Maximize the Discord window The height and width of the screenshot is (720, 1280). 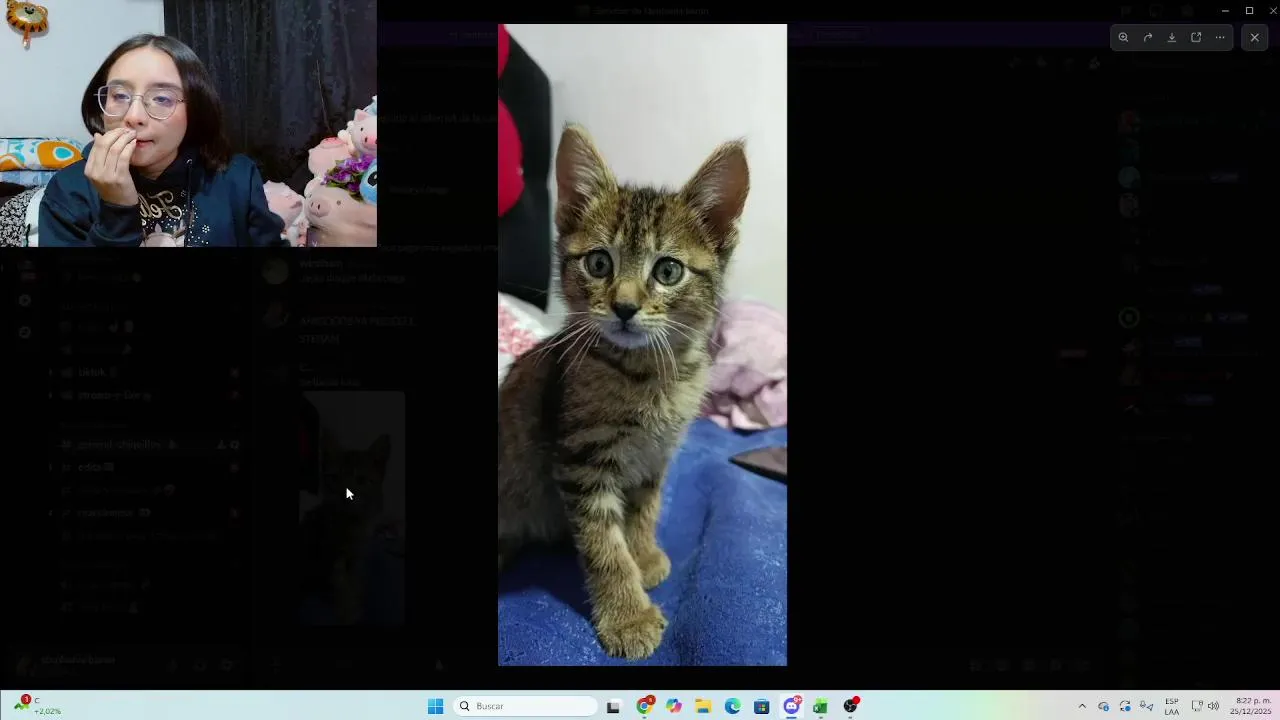(x=1249, y=10)
